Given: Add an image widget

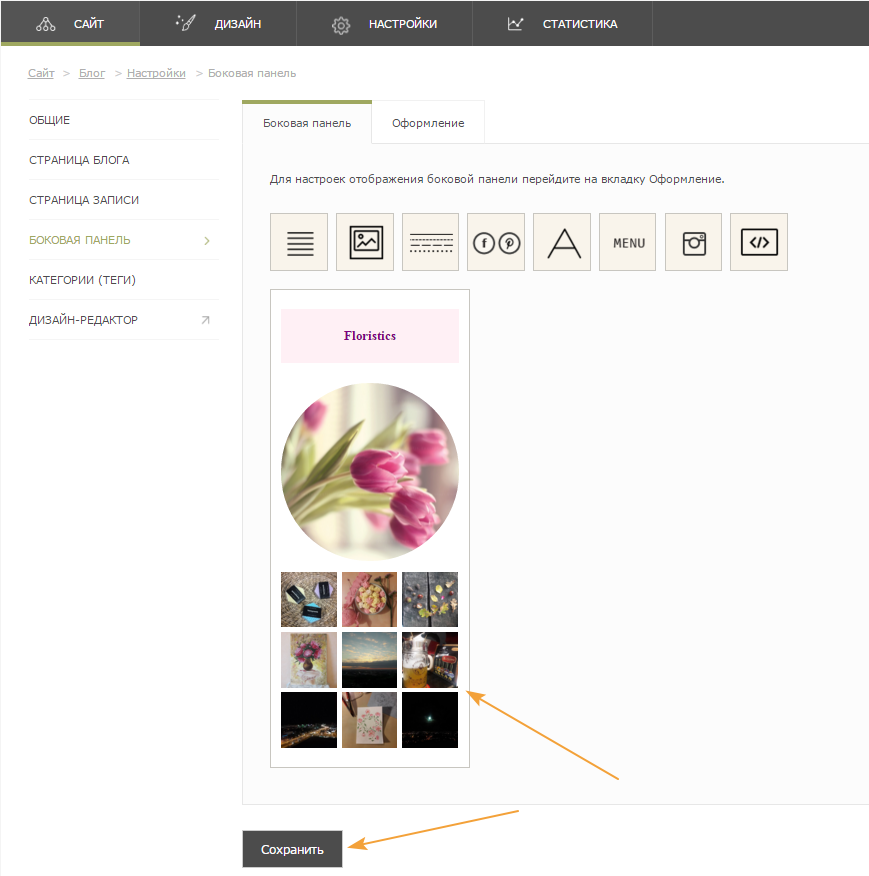Looking at the screenshot, I should pos(365,242).
